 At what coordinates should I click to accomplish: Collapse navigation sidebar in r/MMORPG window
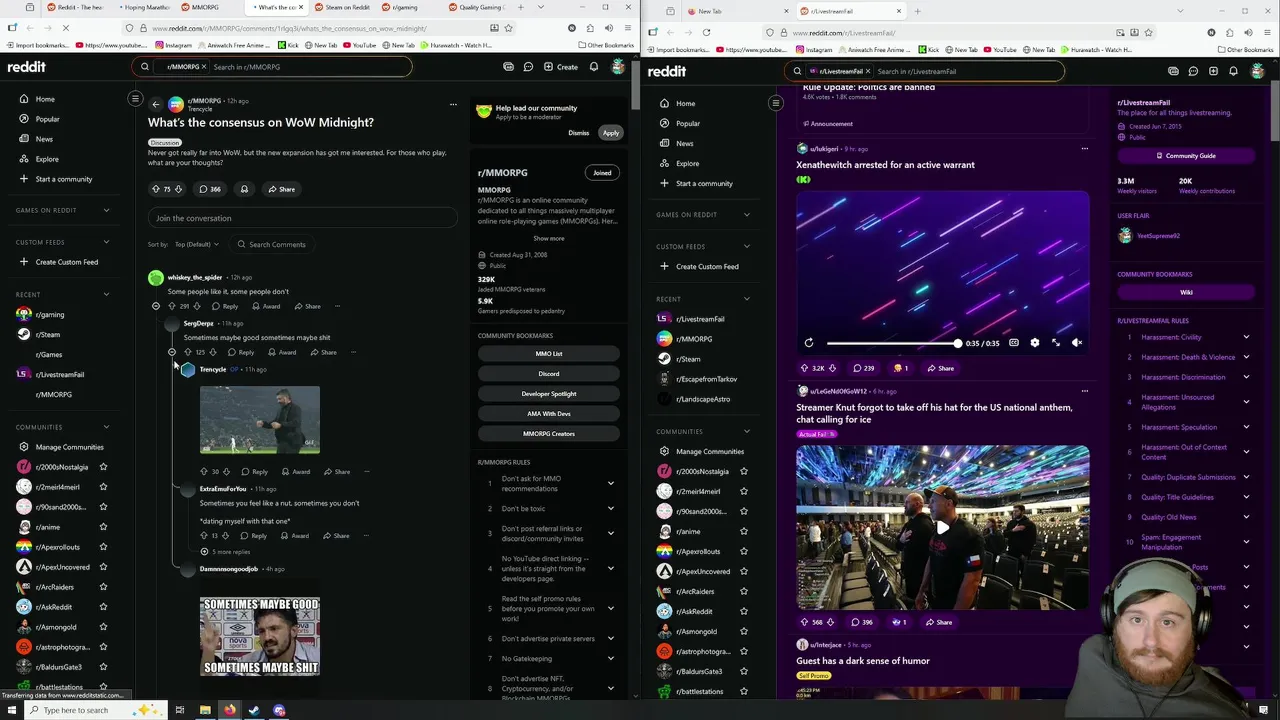coord(135,98)
